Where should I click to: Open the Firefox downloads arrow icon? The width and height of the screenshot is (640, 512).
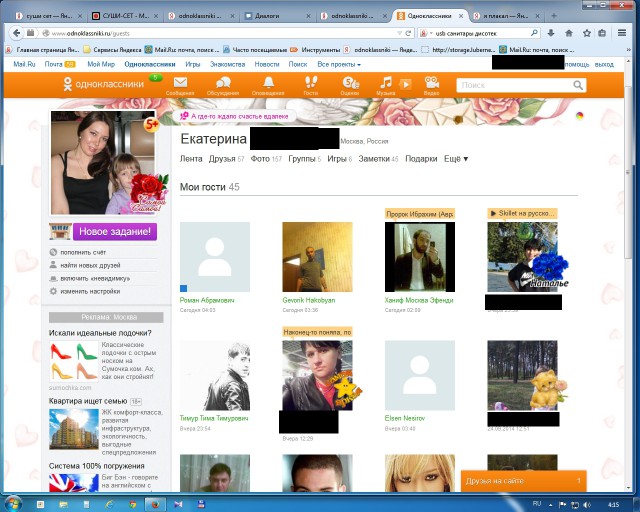tap(551, 33)
